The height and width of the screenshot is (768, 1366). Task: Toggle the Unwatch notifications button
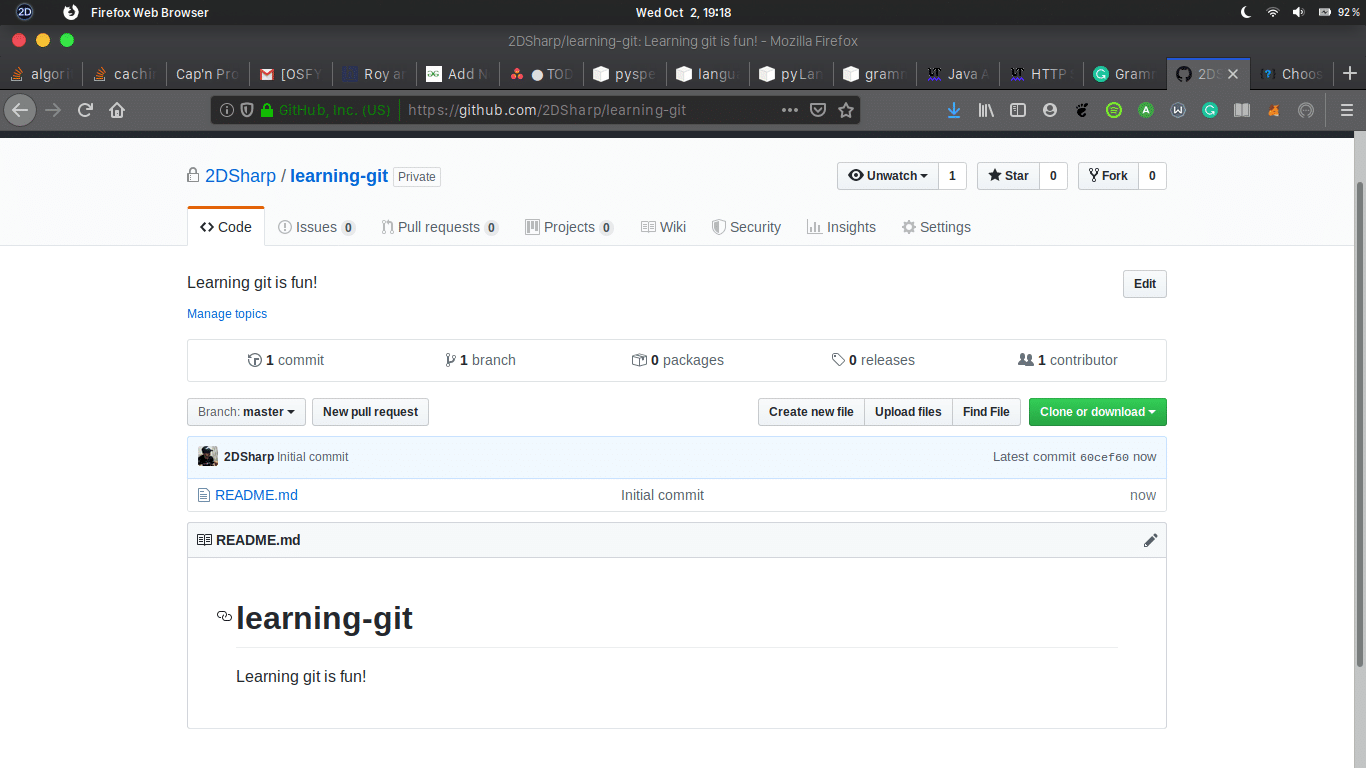(x=888, y=176)
